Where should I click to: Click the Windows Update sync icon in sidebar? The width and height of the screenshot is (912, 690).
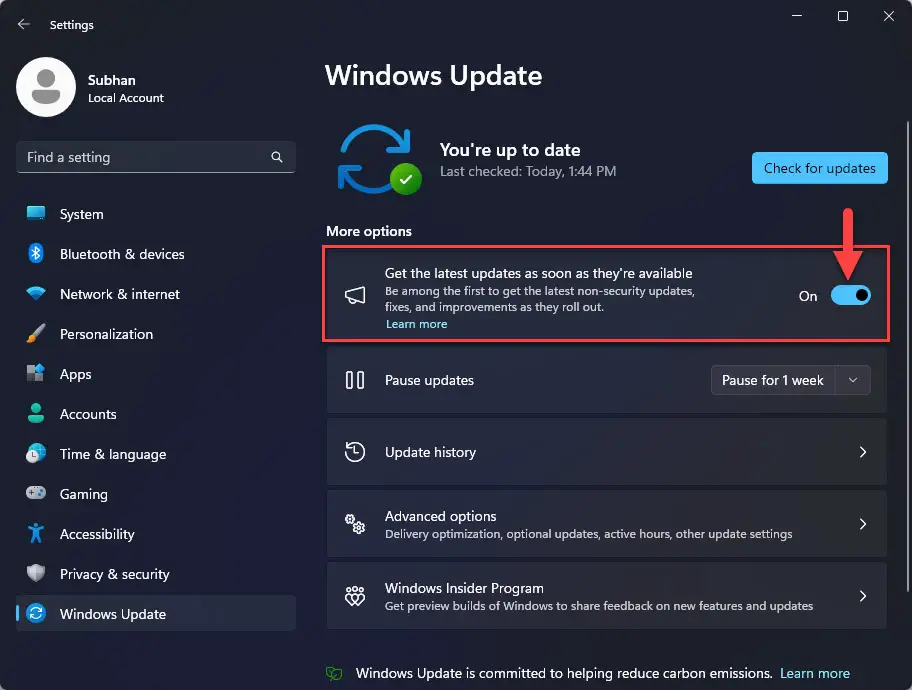click(36, 613)
